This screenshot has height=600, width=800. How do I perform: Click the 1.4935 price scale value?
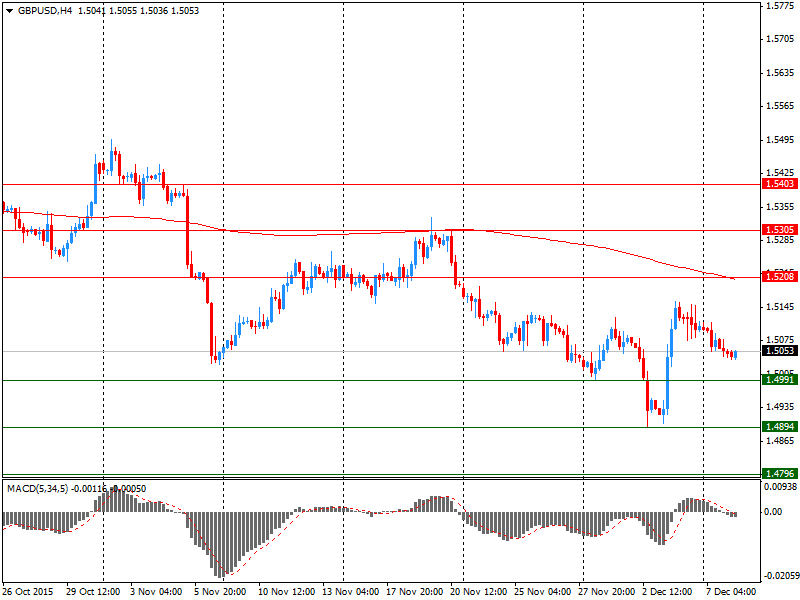coord(781,407)
